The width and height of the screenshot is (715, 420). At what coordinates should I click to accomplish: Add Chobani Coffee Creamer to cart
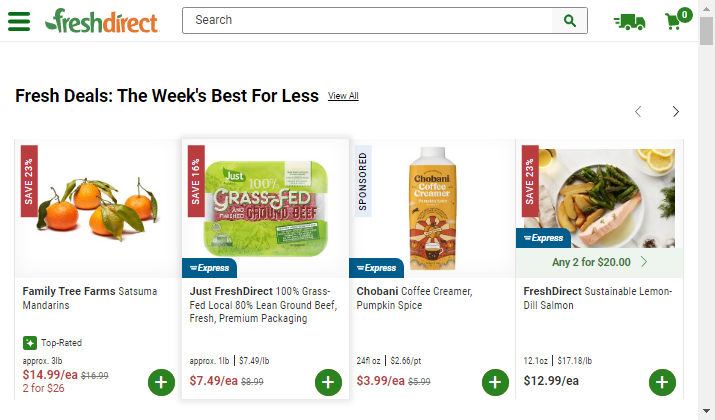coord(495,382)
